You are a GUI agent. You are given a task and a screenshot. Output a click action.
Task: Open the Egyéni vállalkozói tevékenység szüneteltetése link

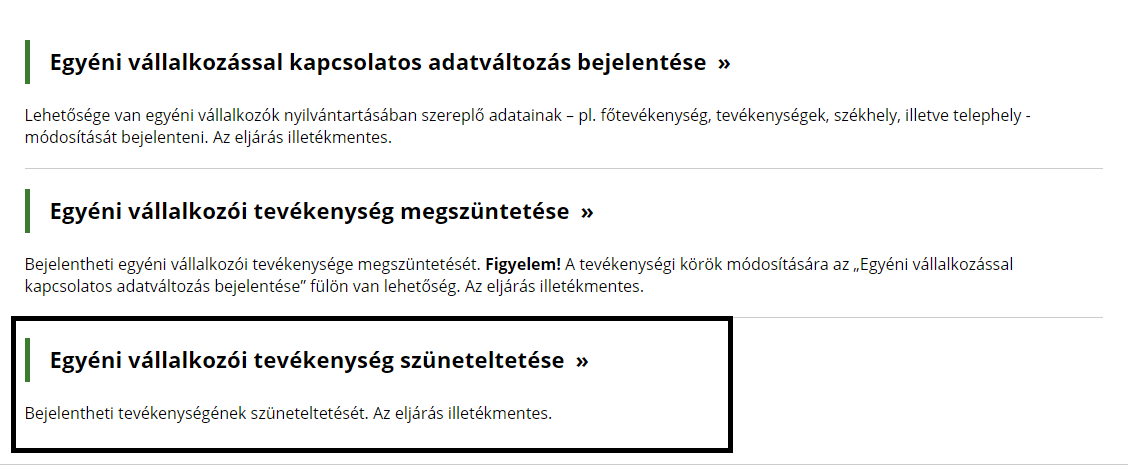pyautogui.click(x=307, y=360)
